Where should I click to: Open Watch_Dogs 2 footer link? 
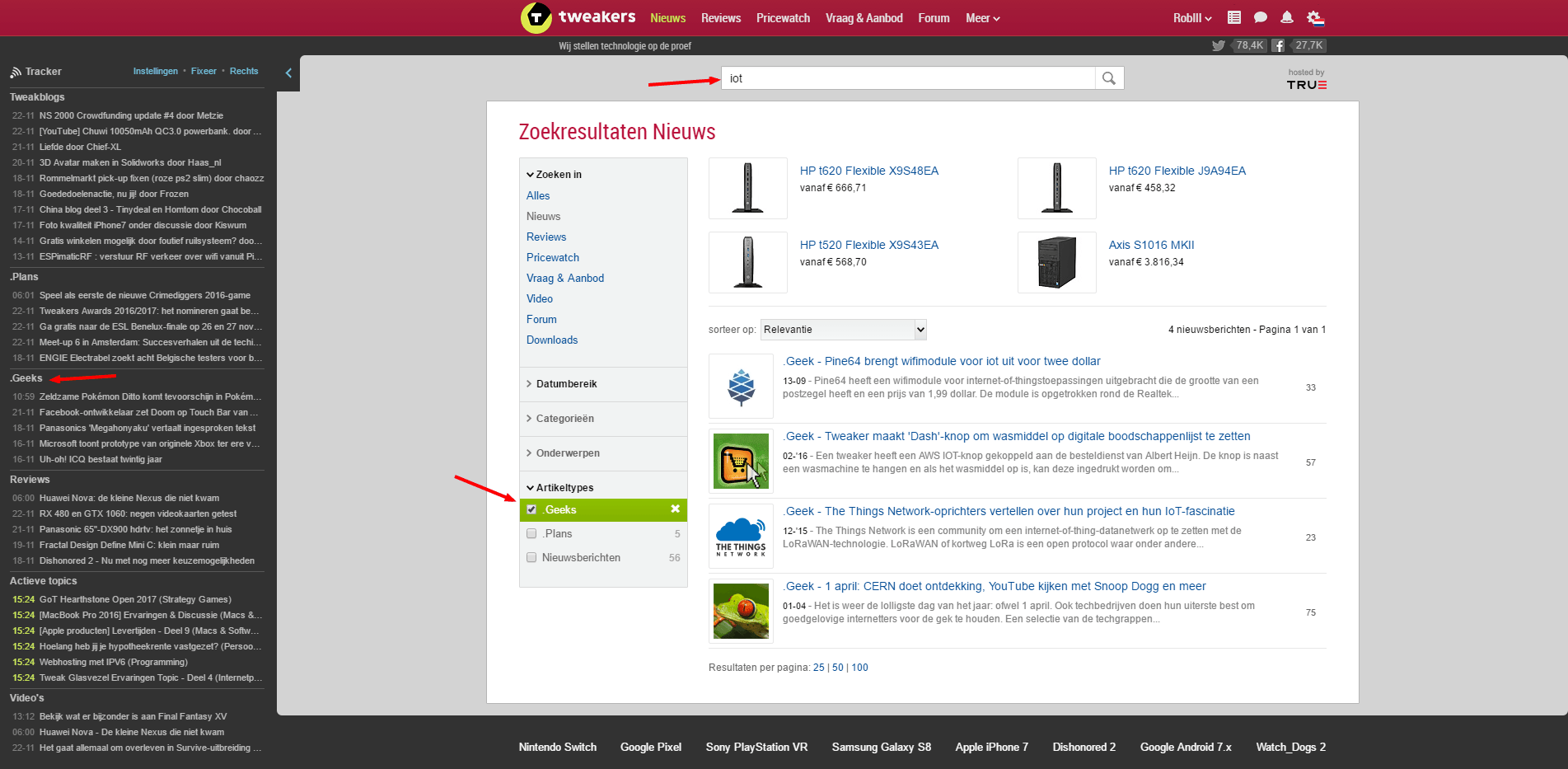[x=1291, y=747]
